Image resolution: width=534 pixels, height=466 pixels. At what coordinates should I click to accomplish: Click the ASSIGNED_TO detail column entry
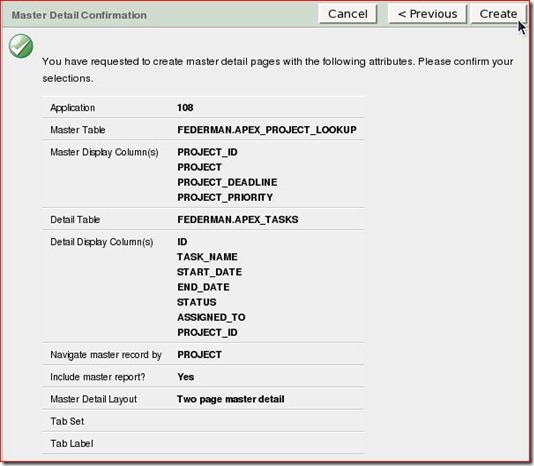(x=211, y=317)
